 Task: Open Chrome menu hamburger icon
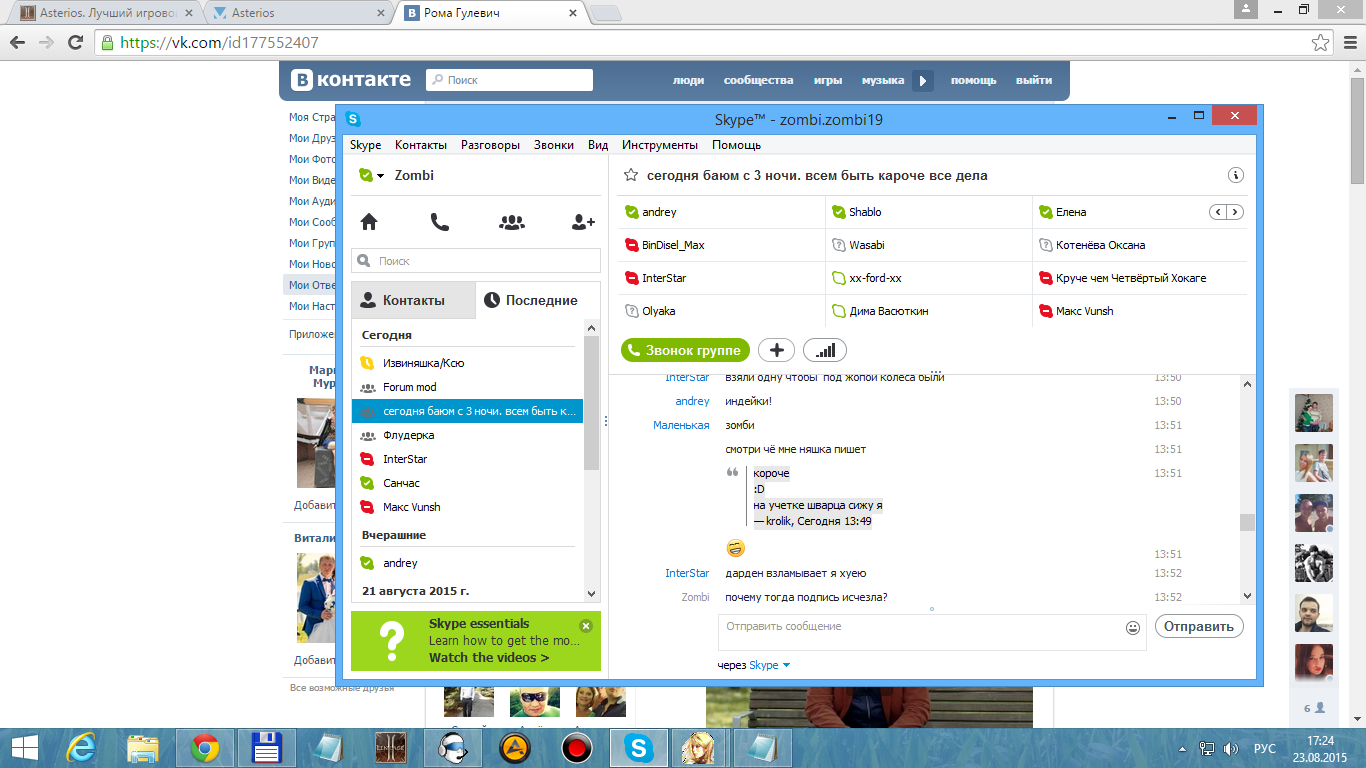coord(1348,43)
